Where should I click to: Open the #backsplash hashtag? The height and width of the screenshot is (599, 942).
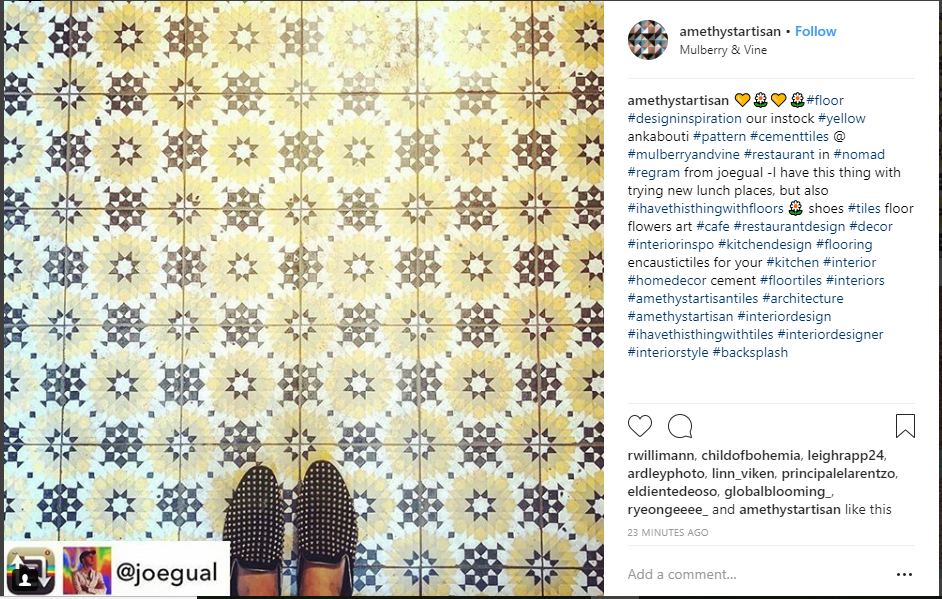click(x=750, y=353)
